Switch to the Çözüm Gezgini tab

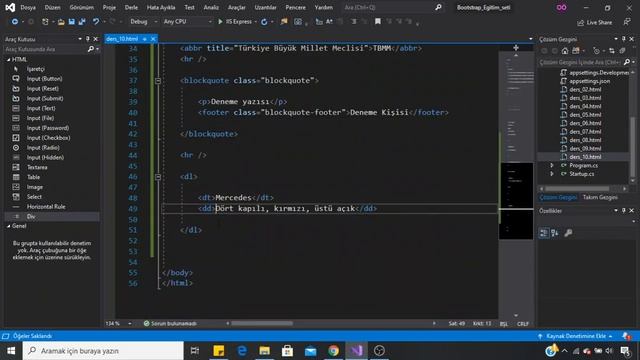558,198
